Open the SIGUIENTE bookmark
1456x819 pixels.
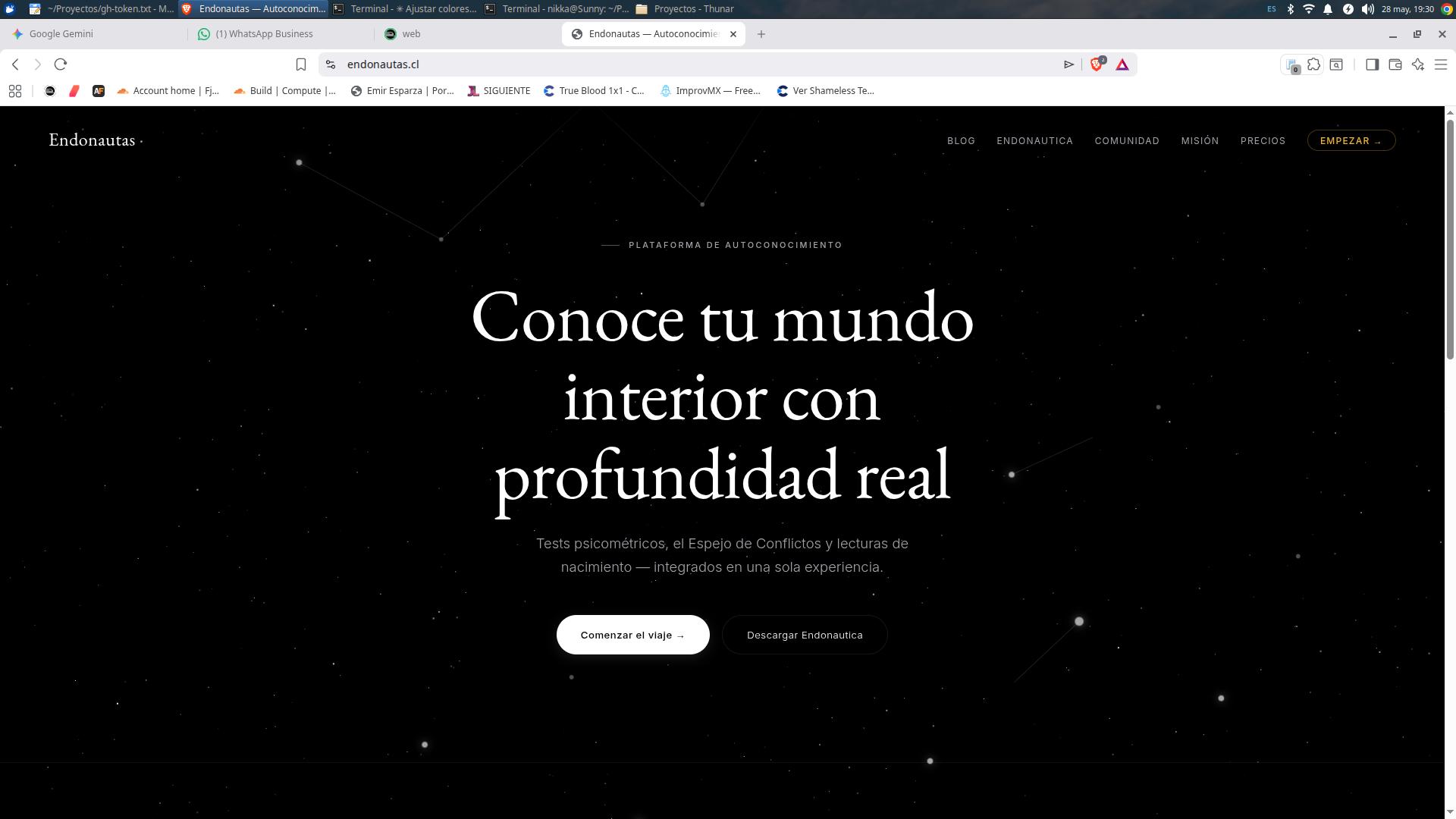[499, 91]
